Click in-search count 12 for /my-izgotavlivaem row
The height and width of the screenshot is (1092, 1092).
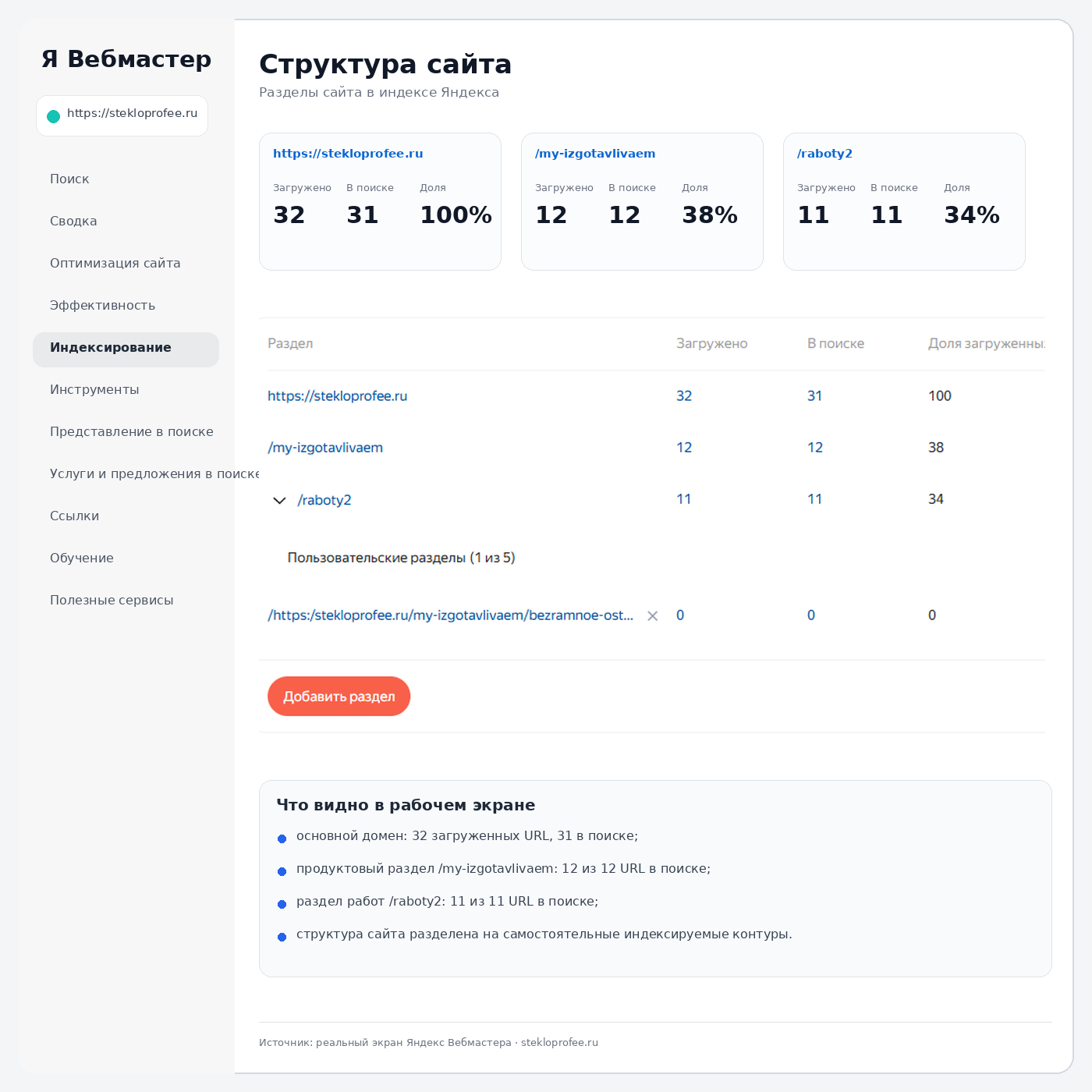coord(815,448)
